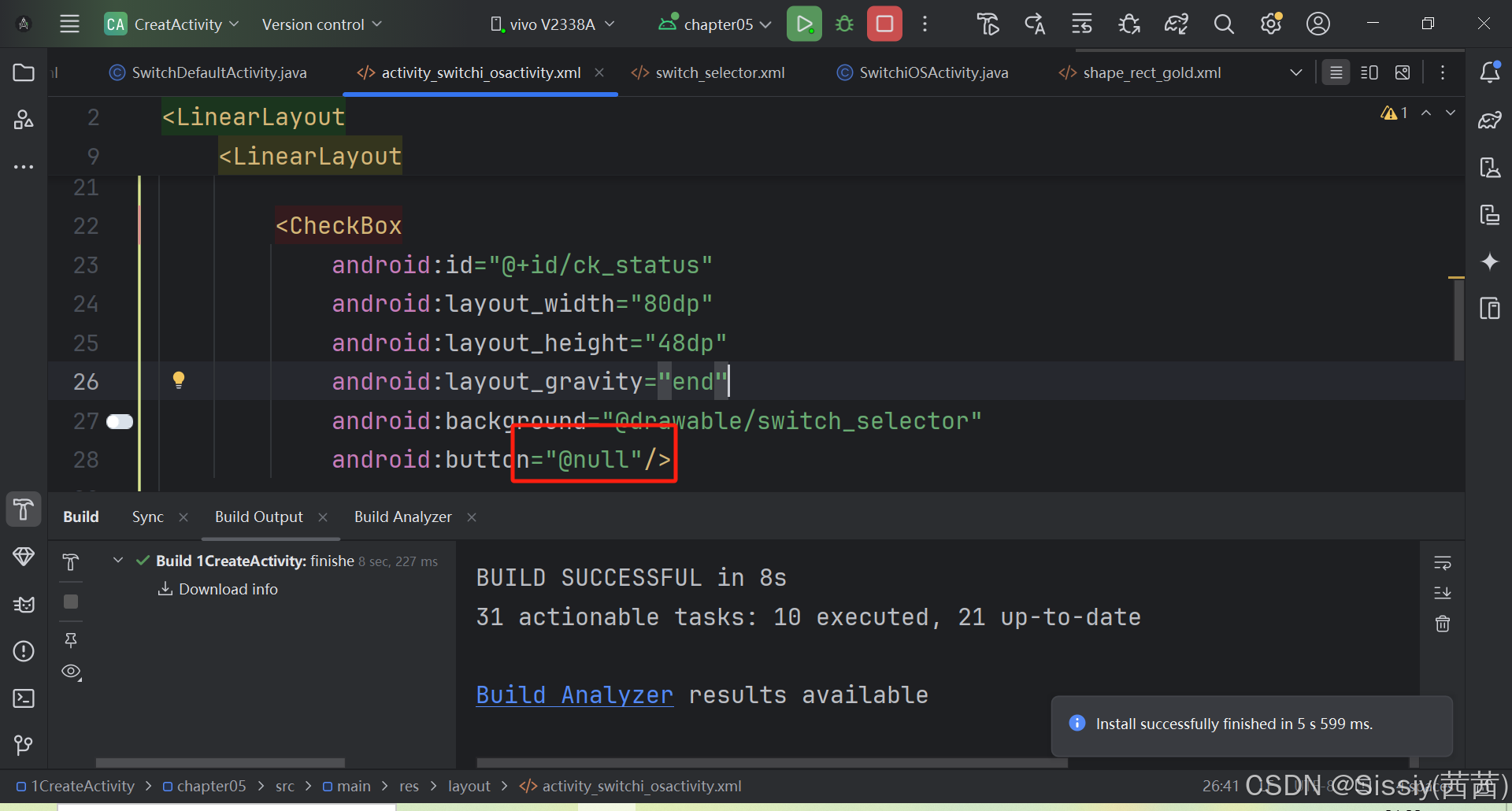The image size is (1512, 811).
Task: Open the Terminal panel from the left sidebar
Action: pos(23,698)
